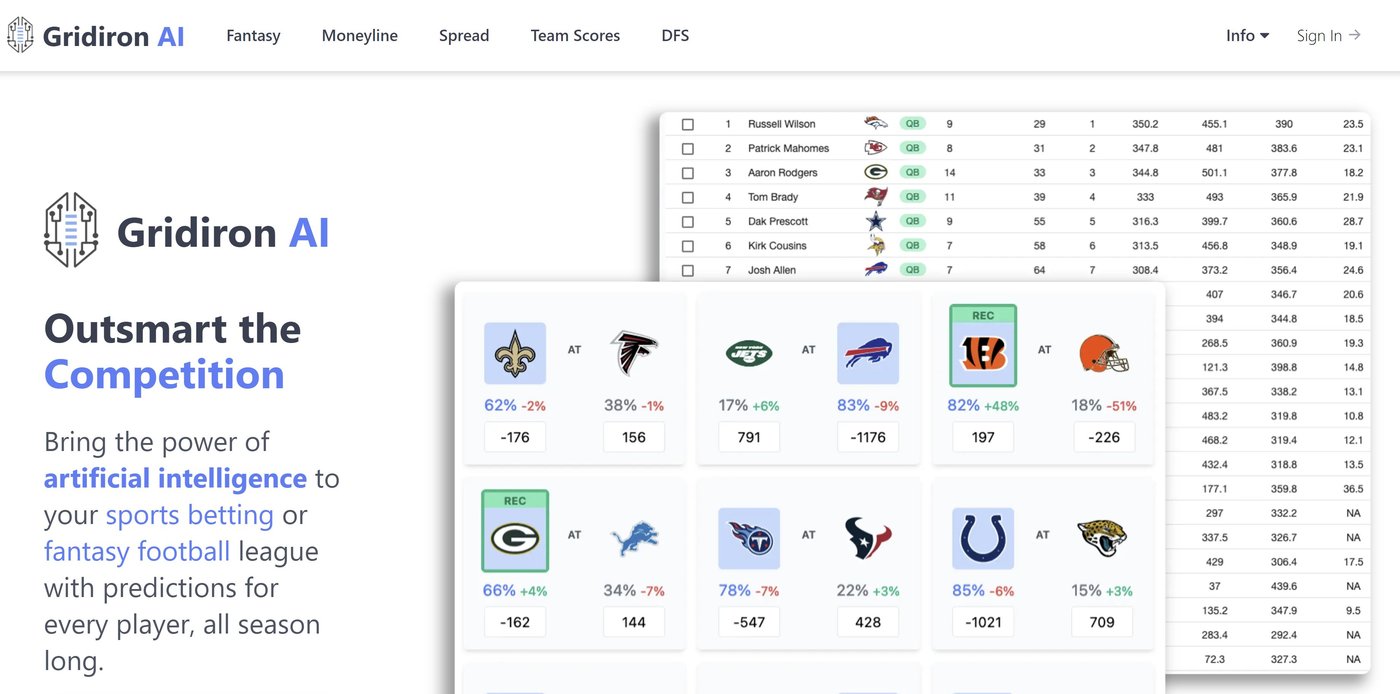Select the Titans team logo
Viewport: 1400px width, 694px height.
(x=749, y=539)
